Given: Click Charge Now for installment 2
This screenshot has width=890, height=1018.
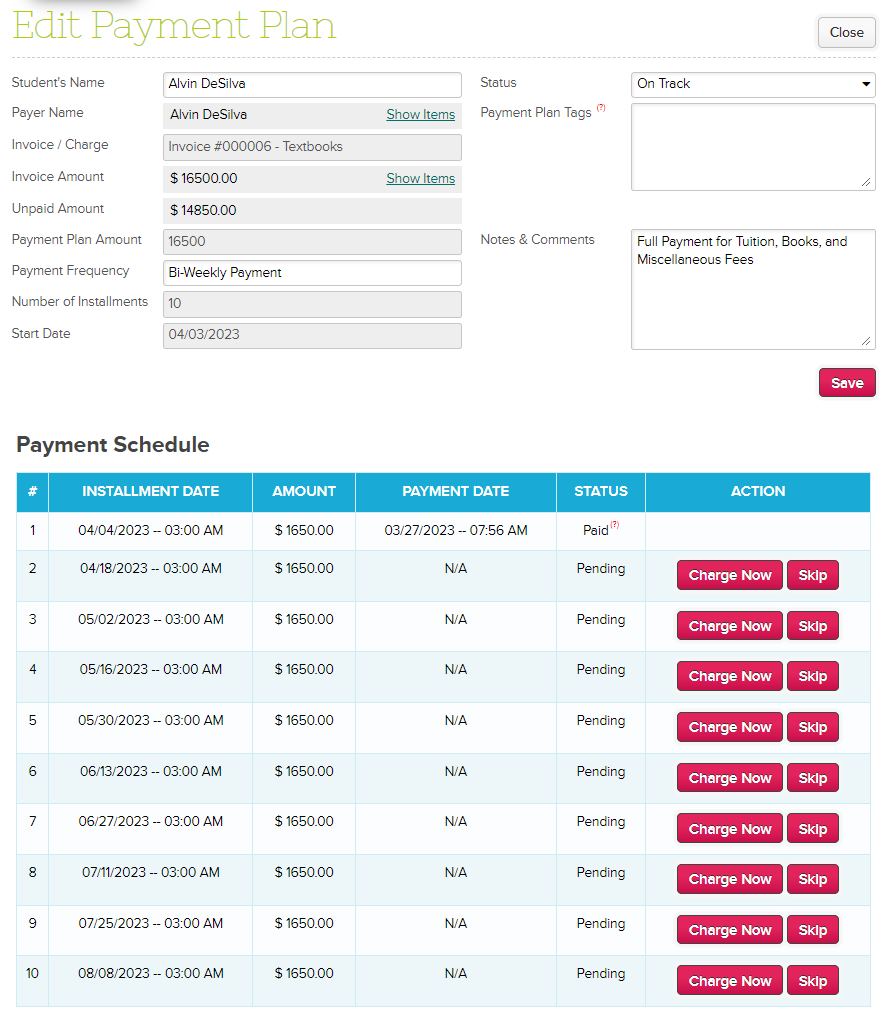Looking at the screenshot, I should click(729, 575).
